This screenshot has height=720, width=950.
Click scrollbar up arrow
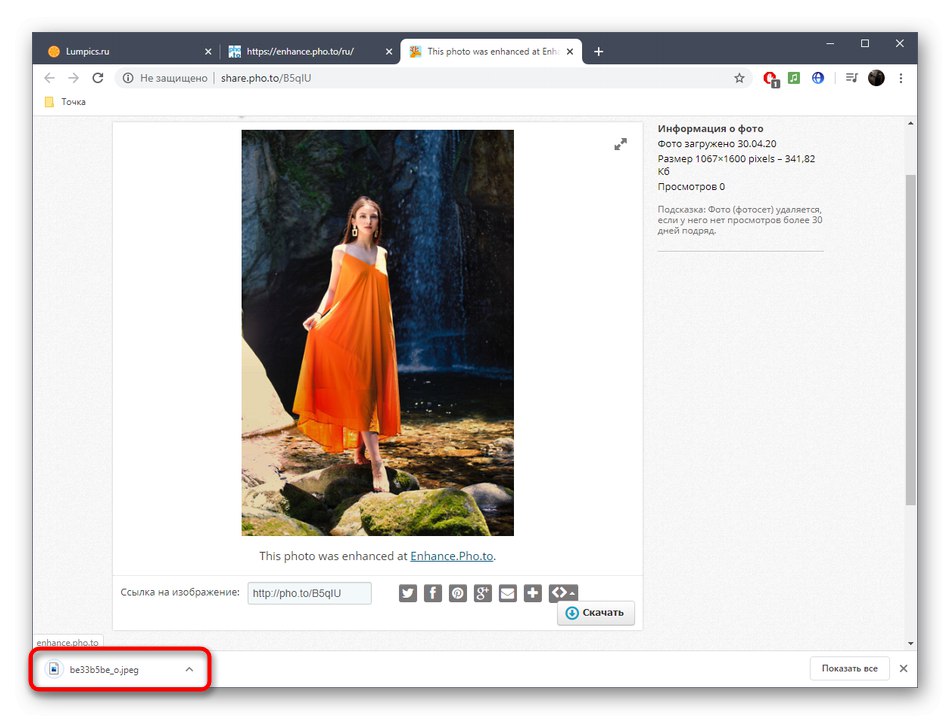pos(911,124)
